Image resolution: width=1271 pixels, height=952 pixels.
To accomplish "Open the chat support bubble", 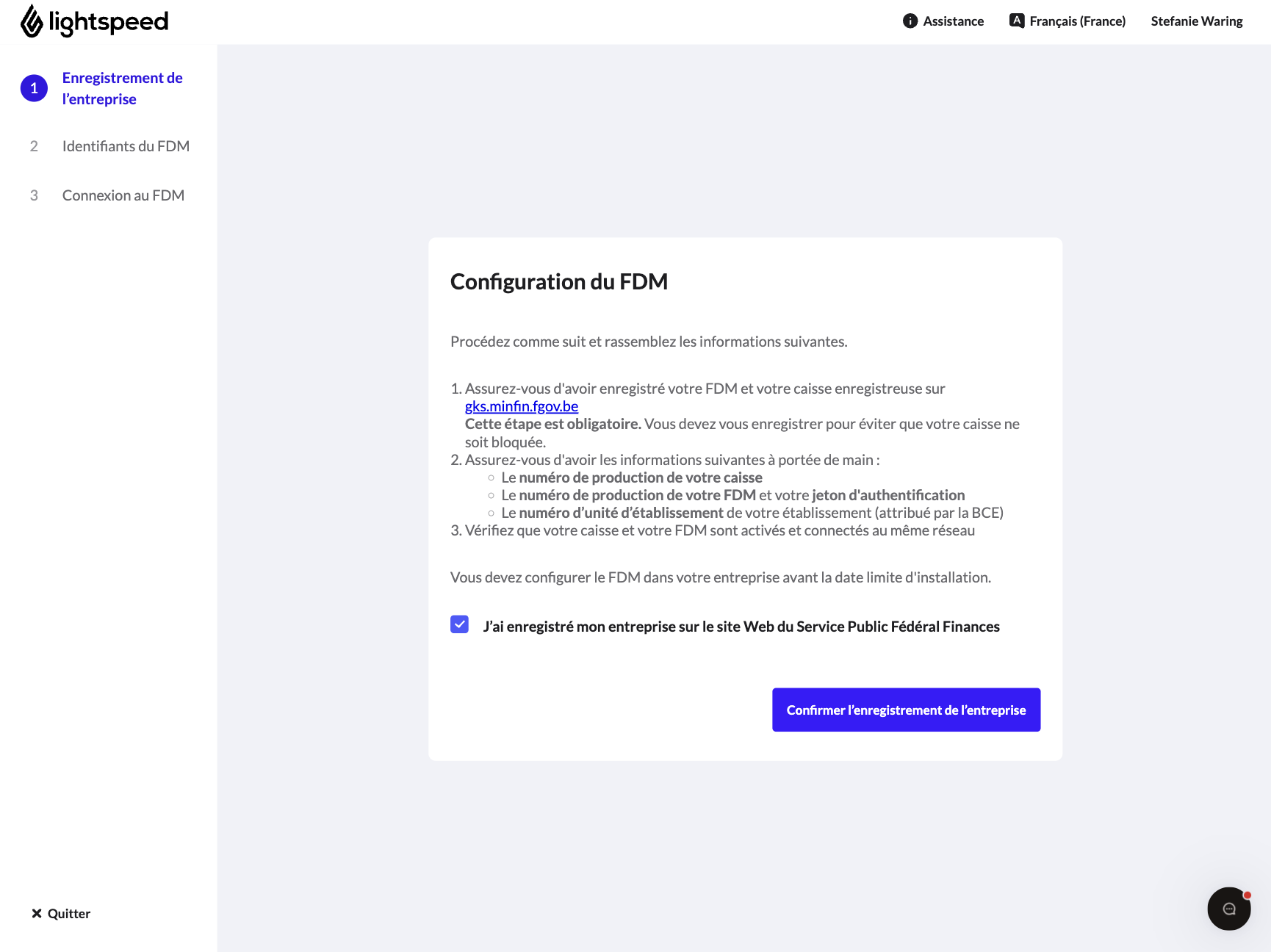I will tap(1228, 909).
